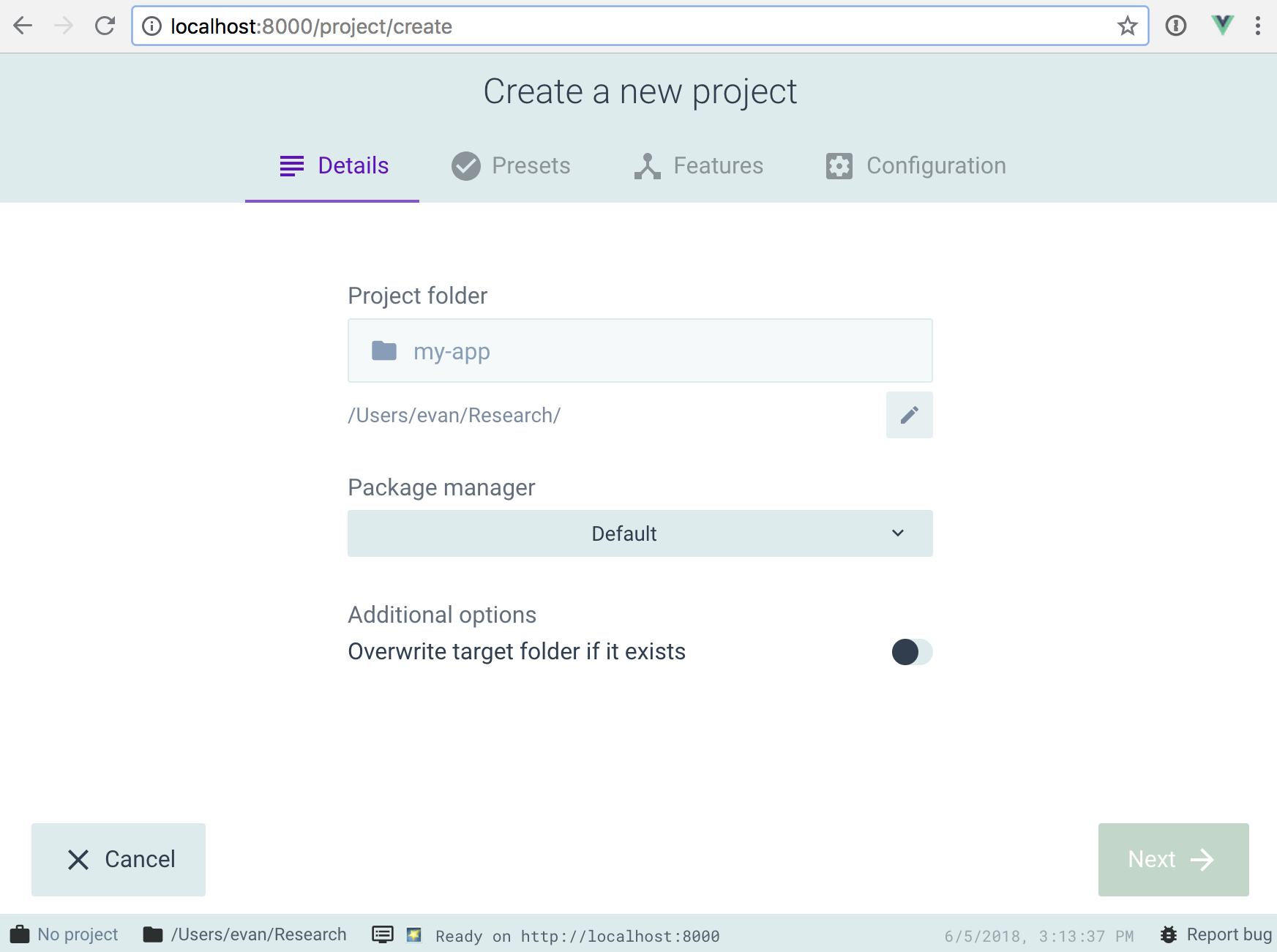The height and width of the screenshot is (952, 1277).
Task: Click the No project status bar item
Action: pyautogui.click(x=64, y=934)
